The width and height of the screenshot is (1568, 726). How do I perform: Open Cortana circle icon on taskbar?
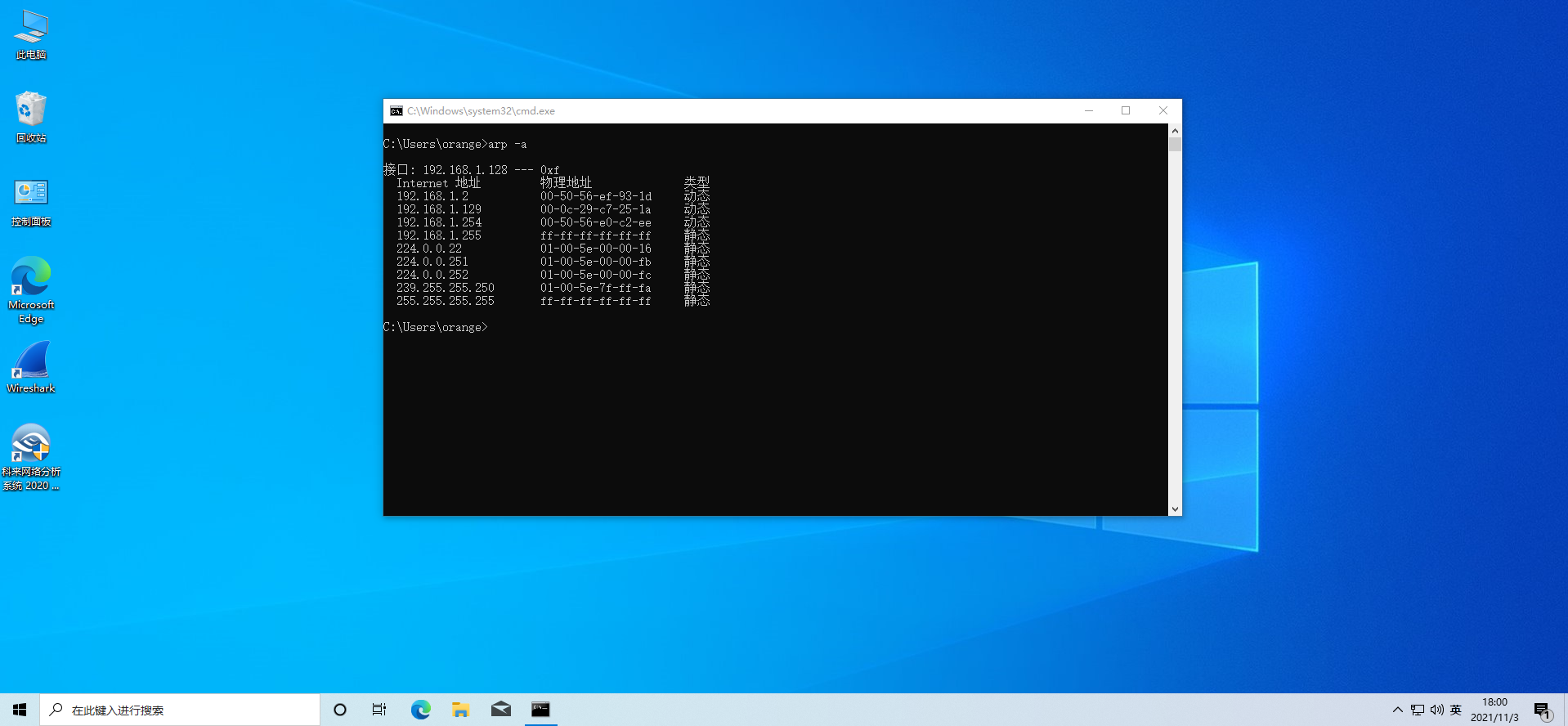tap(340, 710)
